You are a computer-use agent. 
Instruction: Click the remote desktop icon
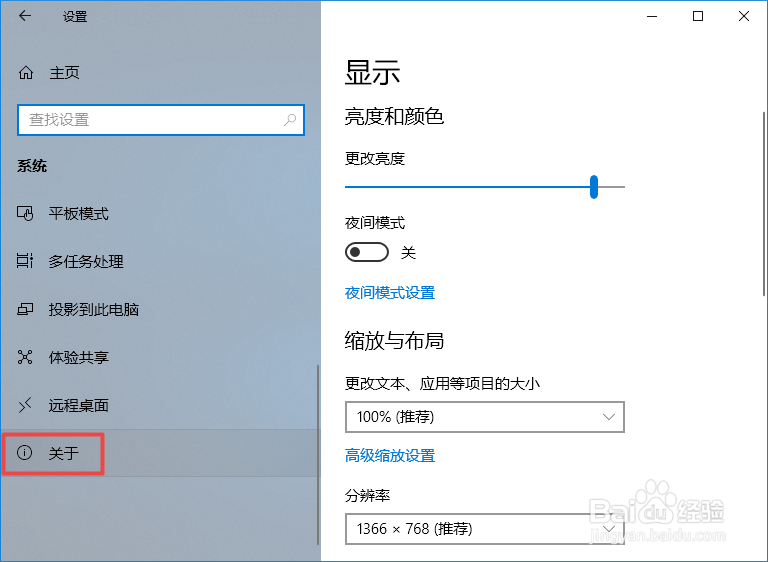(x=25, y=405)
